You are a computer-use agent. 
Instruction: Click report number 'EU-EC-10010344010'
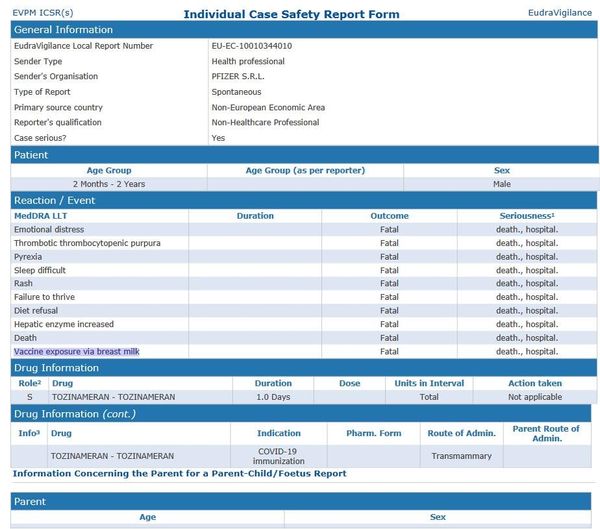point(252,46)
